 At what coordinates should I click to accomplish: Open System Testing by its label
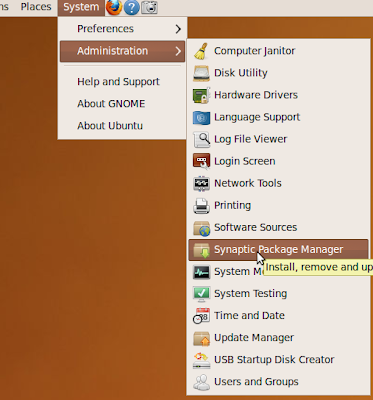click(250, 294)
